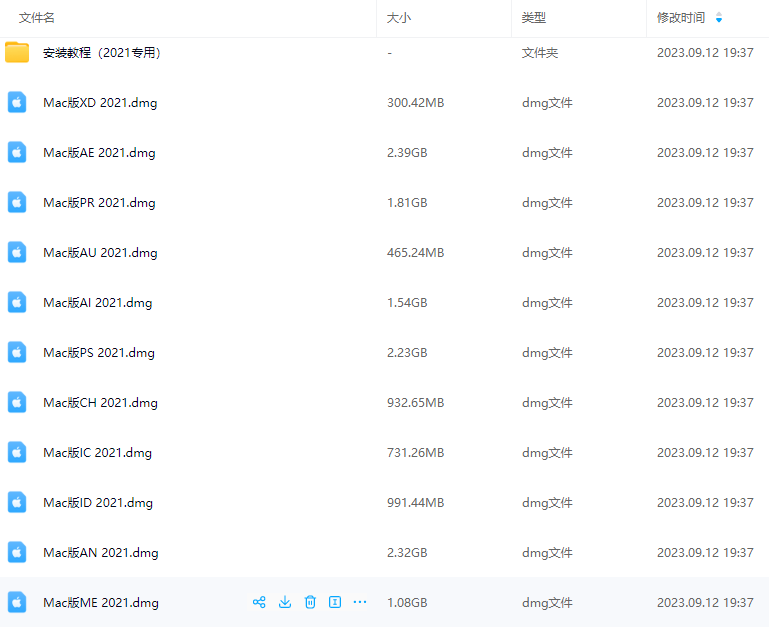Delete Mac版ME 2021.dmg using trash icon
Viewport: 769px width, 627px height.
click(x=310, y=602)
